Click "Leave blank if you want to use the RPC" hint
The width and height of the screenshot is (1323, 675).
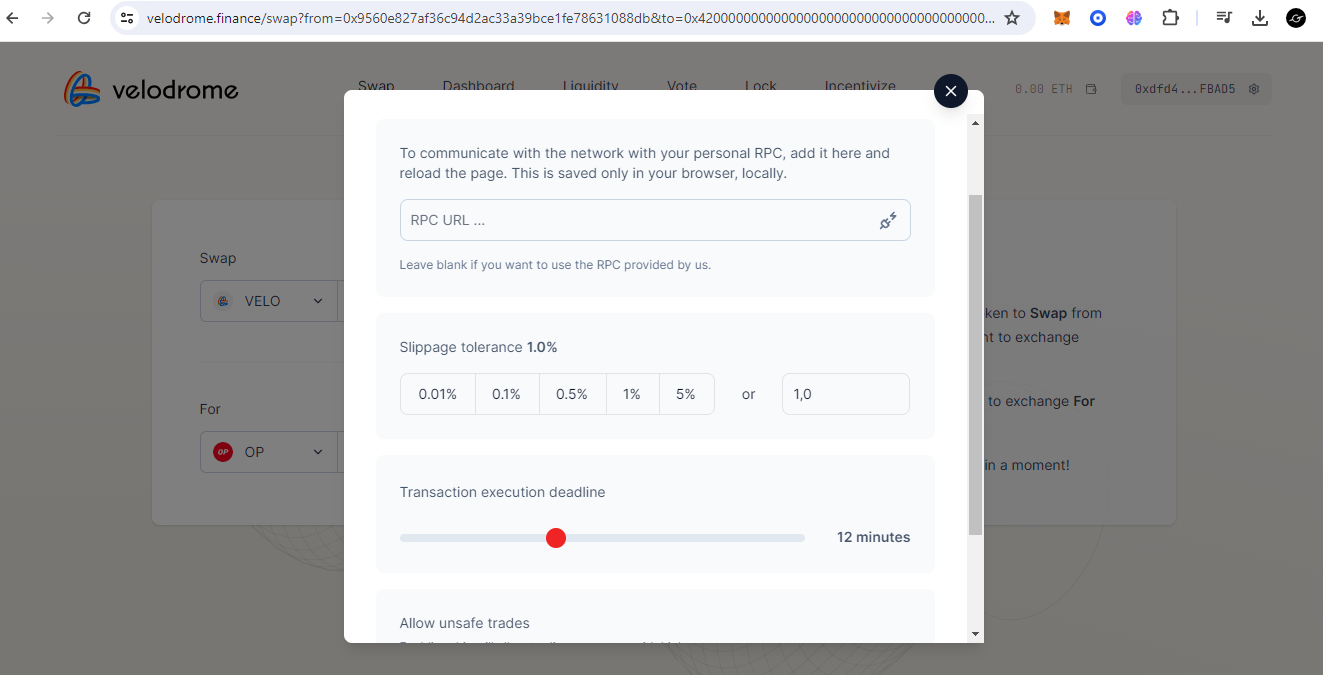pyautogui.click(x=555, y=265)
